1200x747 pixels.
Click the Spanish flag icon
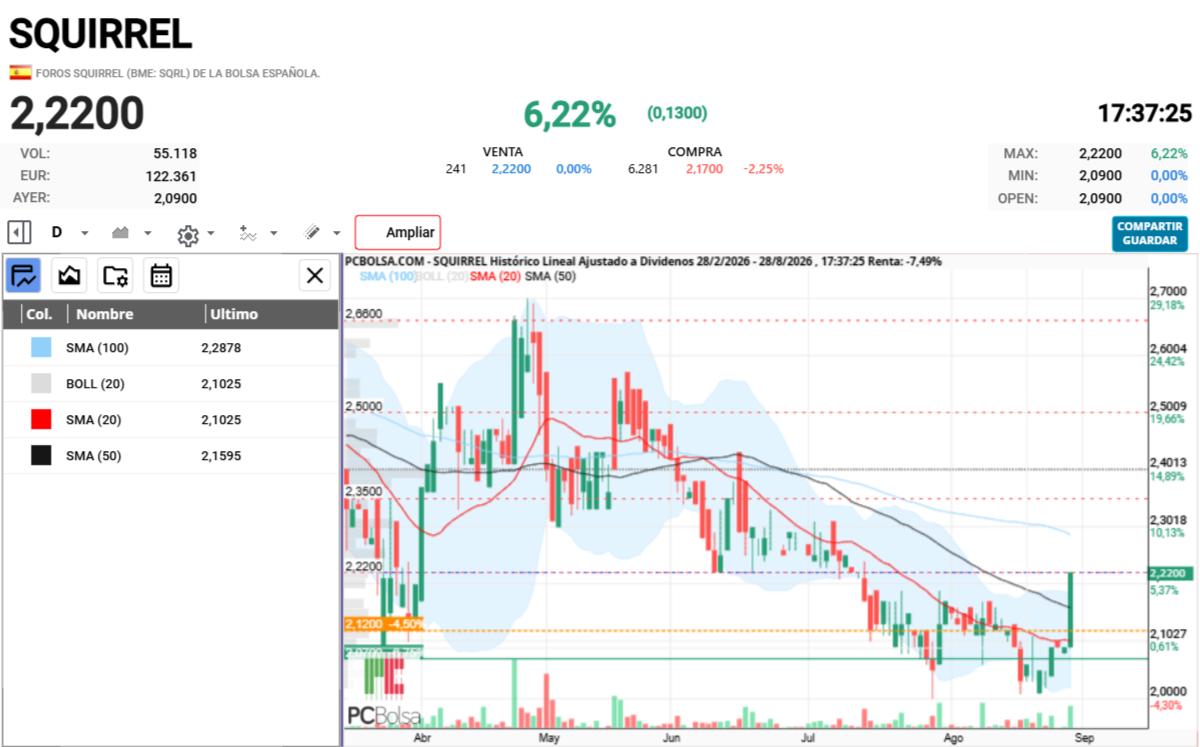tap(20, 72)
